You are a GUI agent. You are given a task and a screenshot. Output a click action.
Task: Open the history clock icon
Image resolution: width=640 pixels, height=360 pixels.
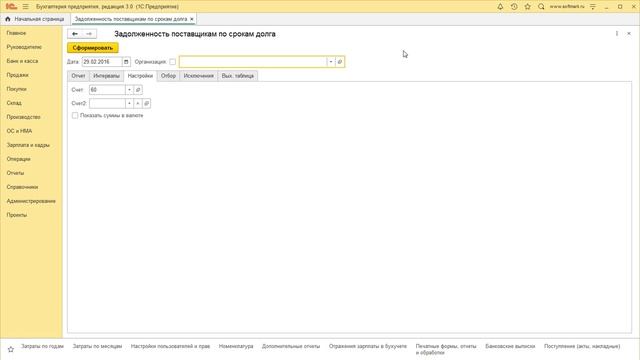514,7
